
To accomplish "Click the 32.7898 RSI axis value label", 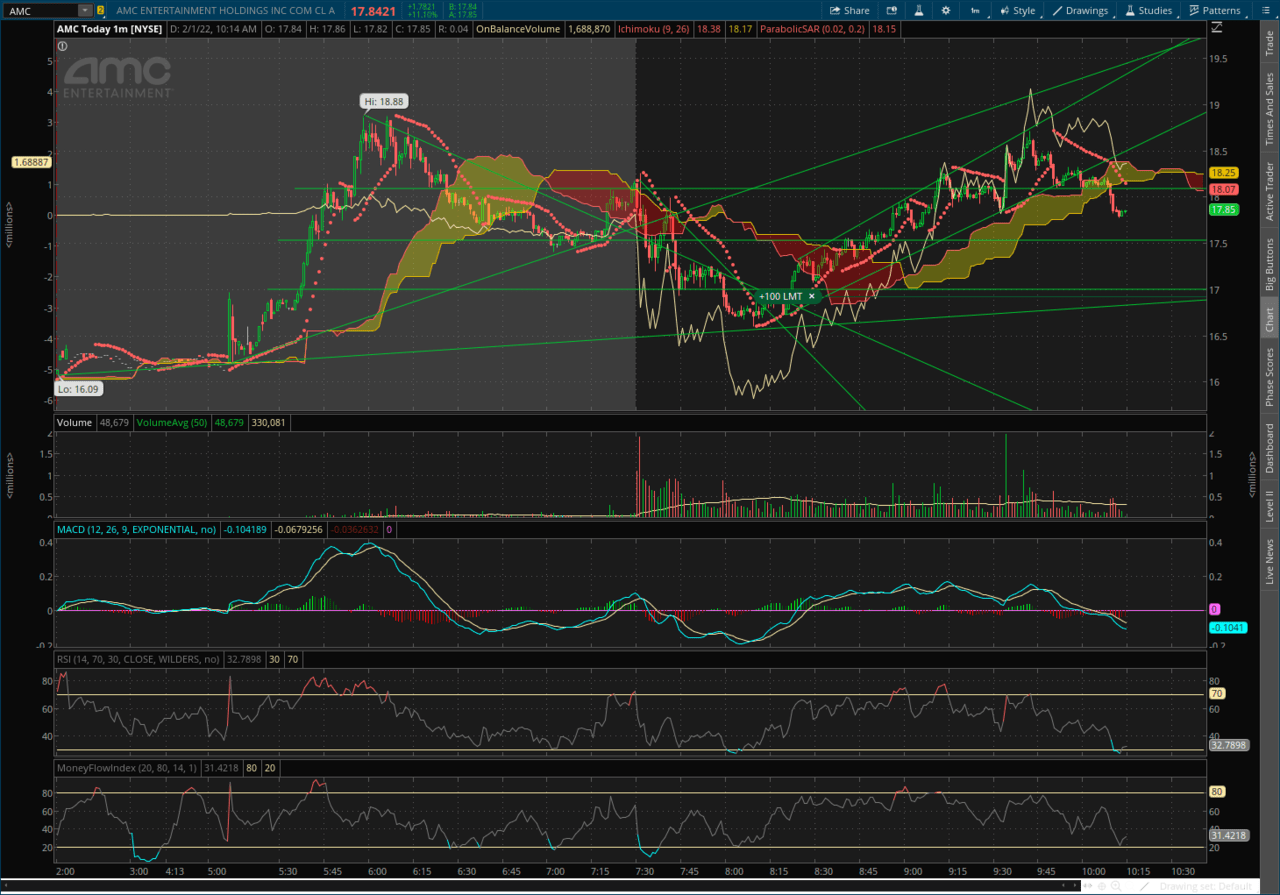I will pyautogui.click(x=1228, y=745).
